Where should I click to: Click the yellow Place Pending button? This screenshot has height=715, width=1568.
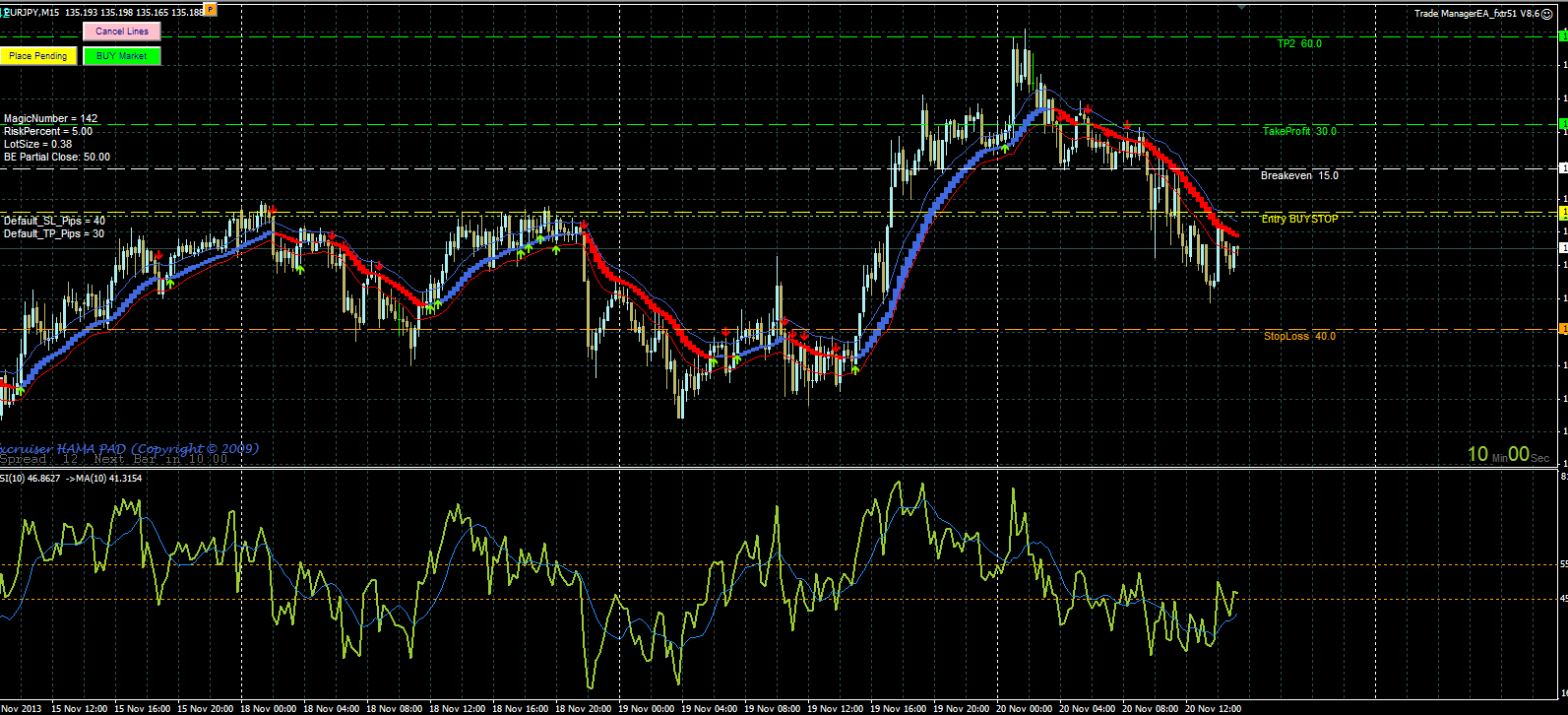coord(38,56)
